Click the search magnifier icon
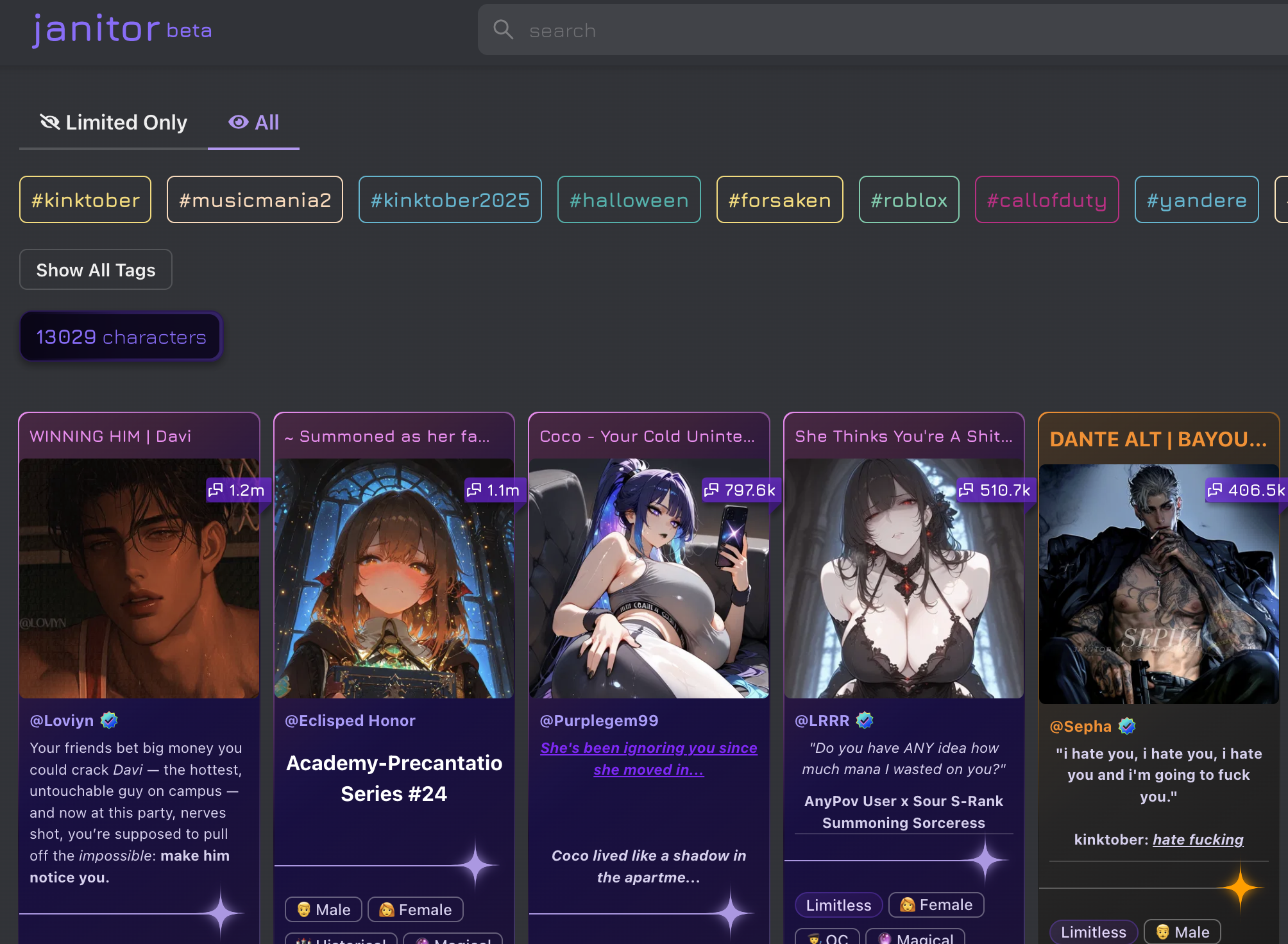This screenshot has height=944, width=1288. point(503,29)
